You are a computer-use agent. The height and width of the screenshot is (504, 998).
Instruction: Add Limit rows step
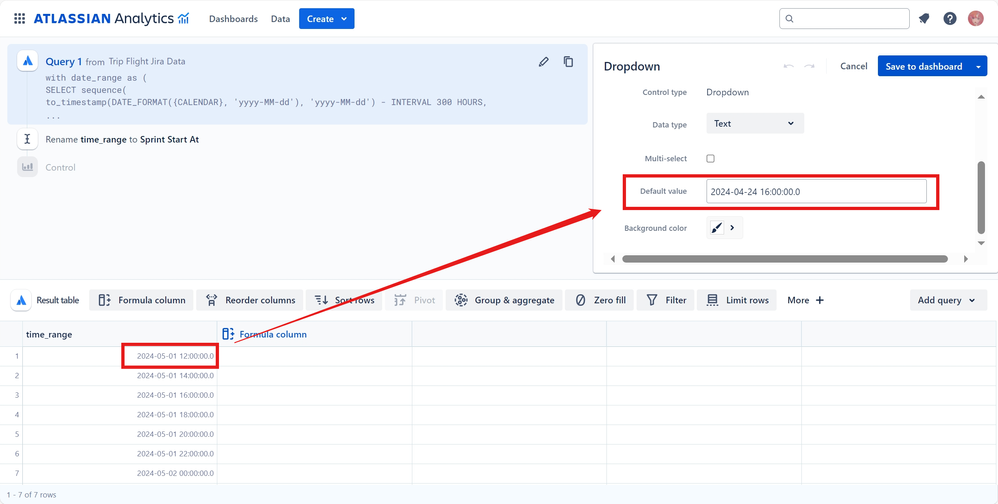[x=737, y=300]
